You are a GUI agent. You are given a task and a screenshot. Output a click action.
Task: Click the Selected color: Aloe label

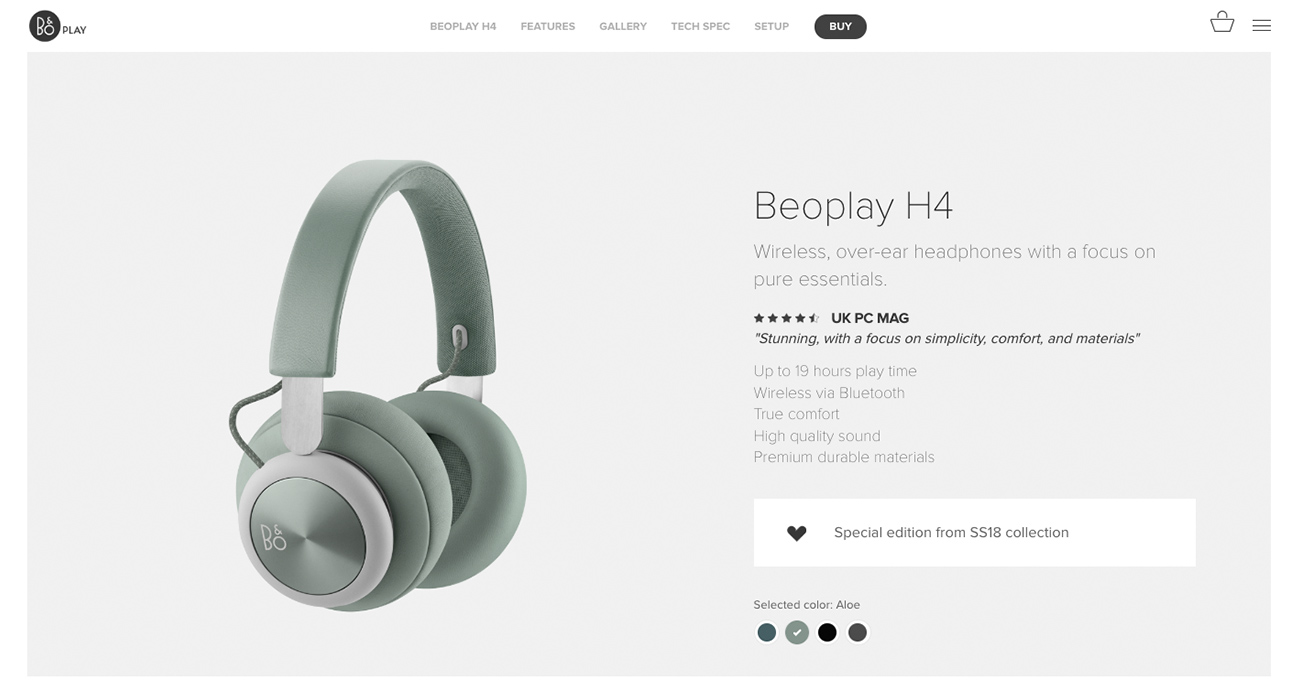[x=806, y=605]
